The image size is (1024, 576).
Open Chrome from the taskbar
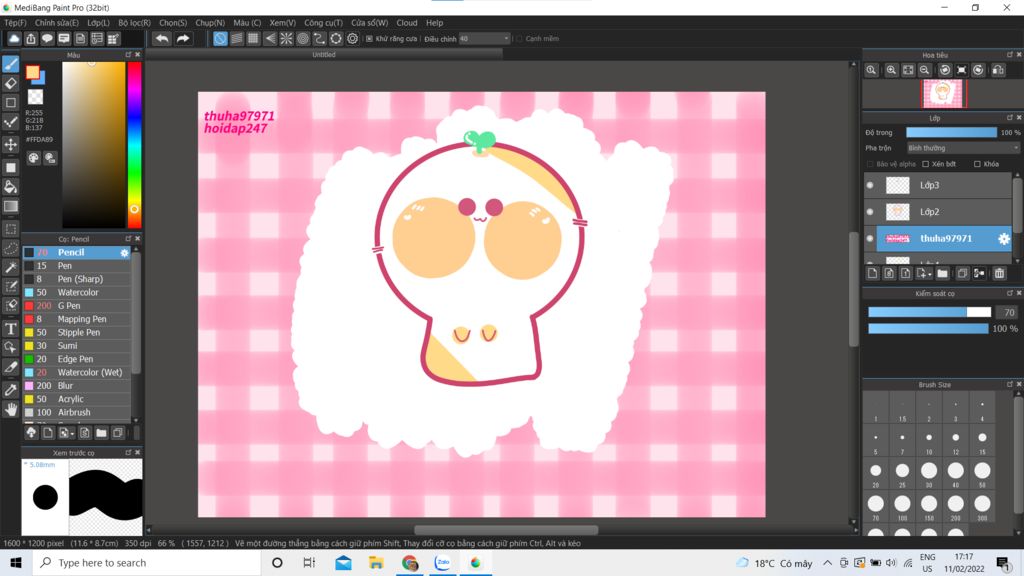pyautogui.click(x=409, y=562)
